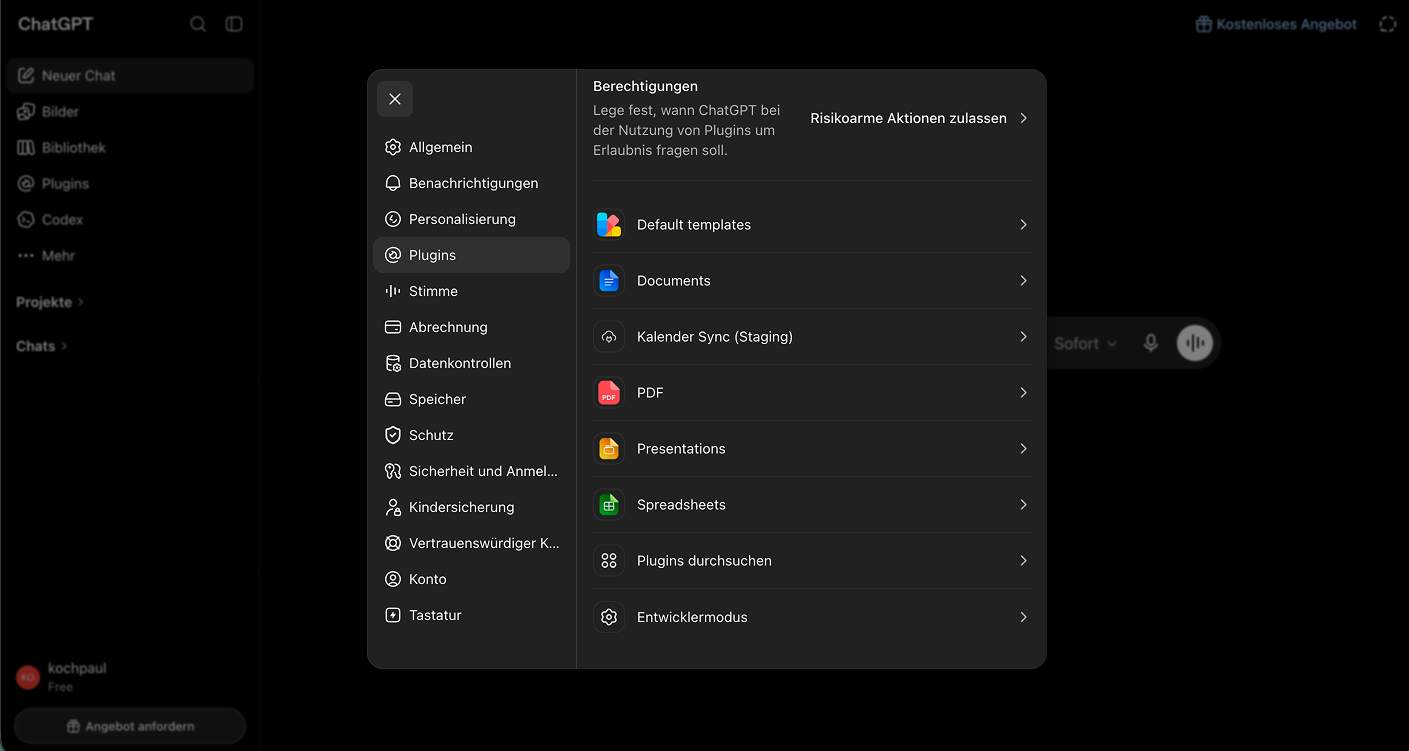Collapse the sidebar with the panel icon
The image size is (1409, 751).
pyautogui.click(x=234, y=24)
